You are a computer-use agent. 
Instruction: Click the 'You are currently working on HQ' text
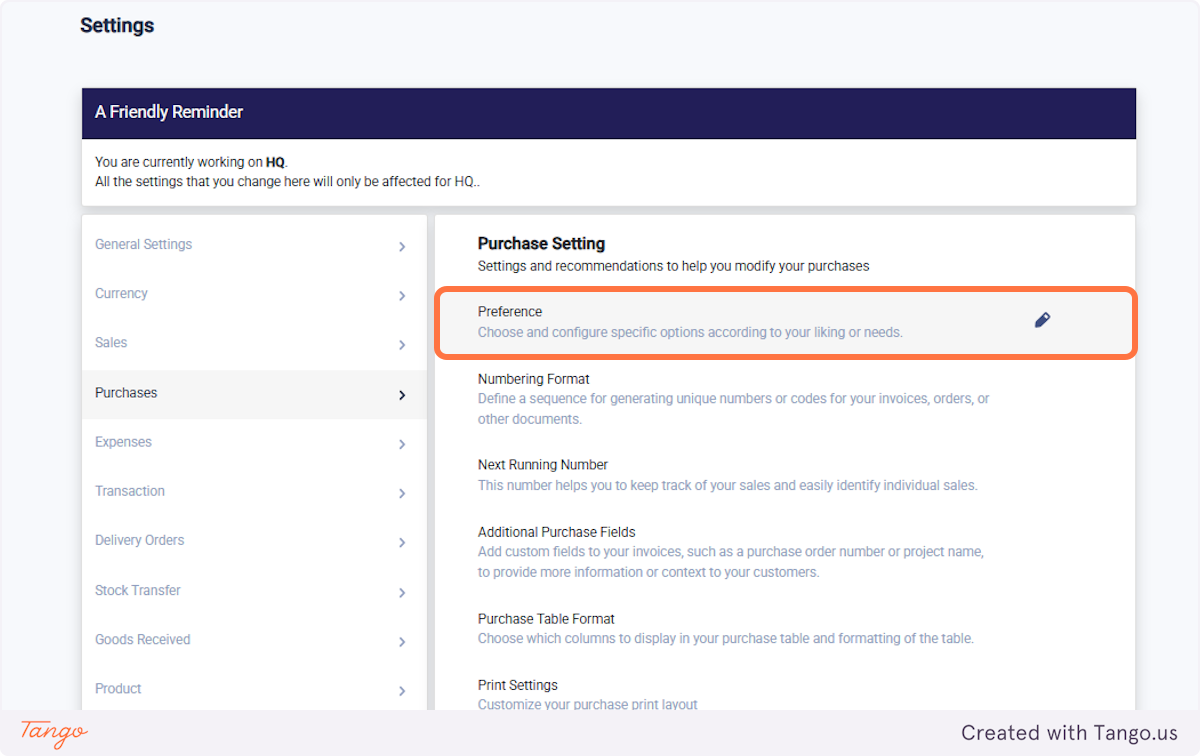[x=191, y=162]
